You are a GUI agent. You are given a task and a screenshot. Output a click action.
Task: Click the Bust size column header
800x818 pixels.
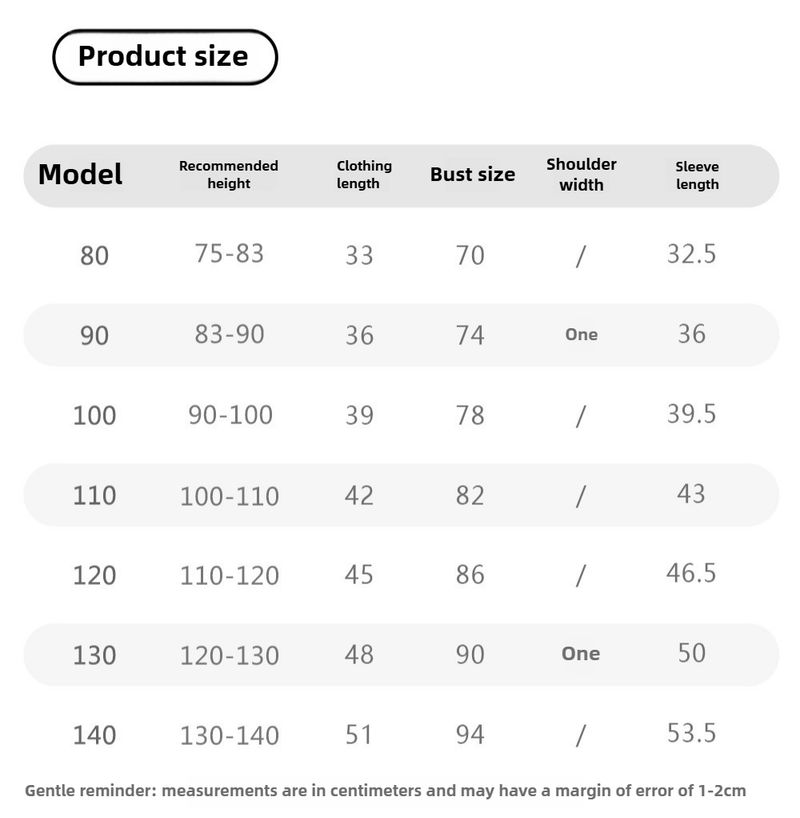point(472,175)
